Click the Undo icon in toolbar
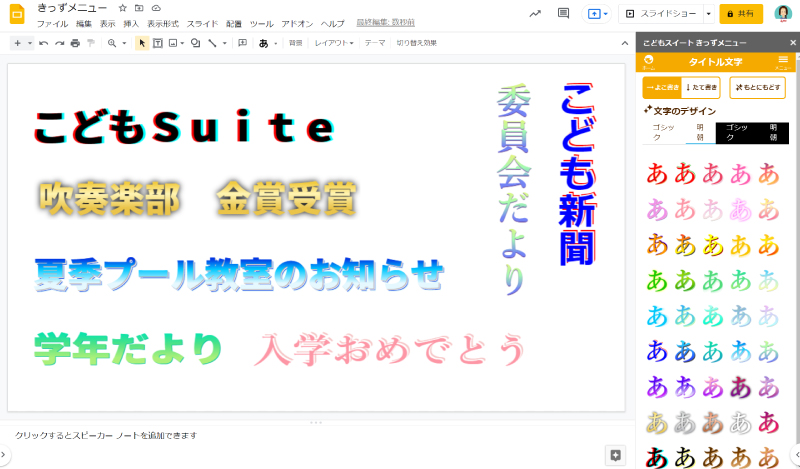The image size is (800, 469). (43, 43)
